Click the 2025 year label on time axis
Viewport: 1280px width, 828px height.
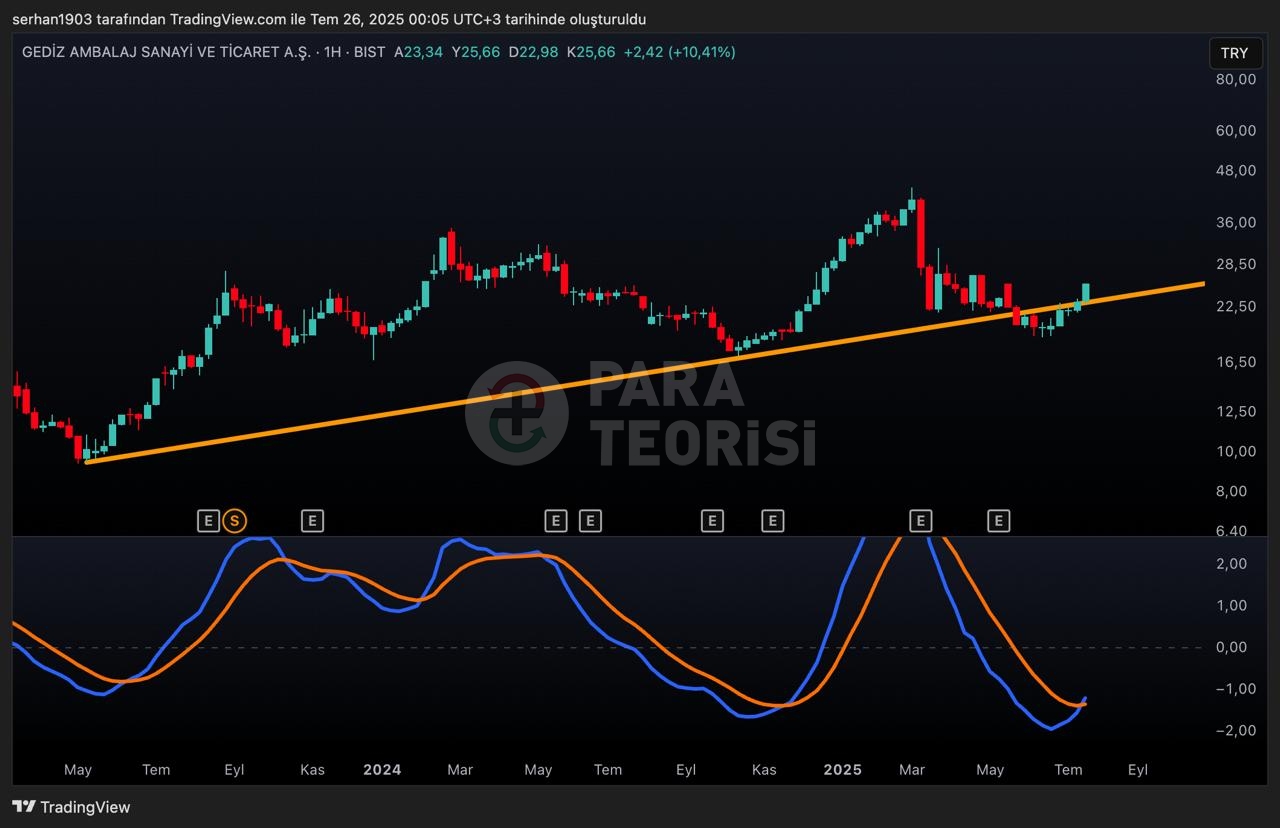842,769
